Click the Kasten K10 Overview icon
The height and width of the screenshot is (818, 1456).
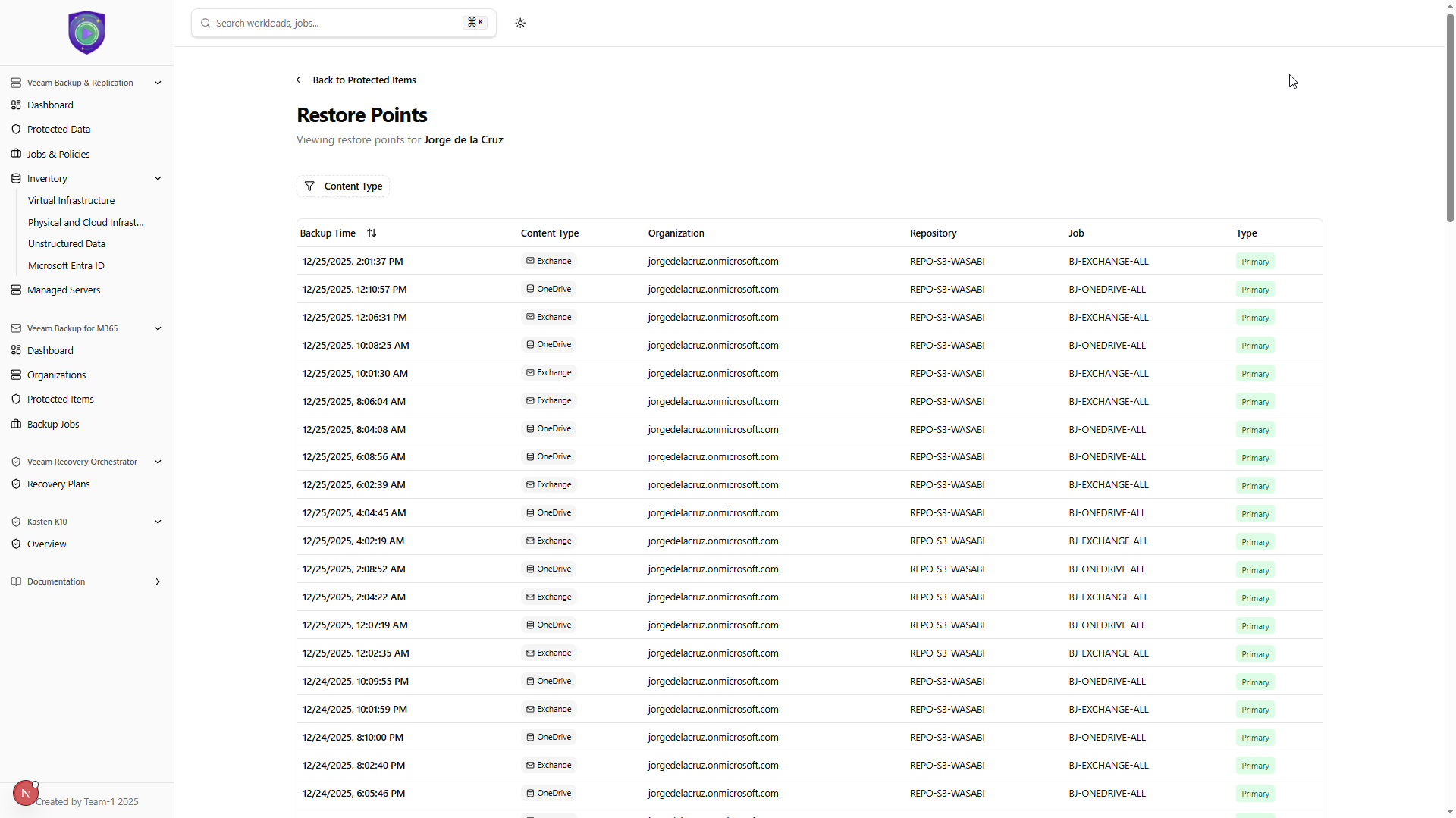point(16,544)
